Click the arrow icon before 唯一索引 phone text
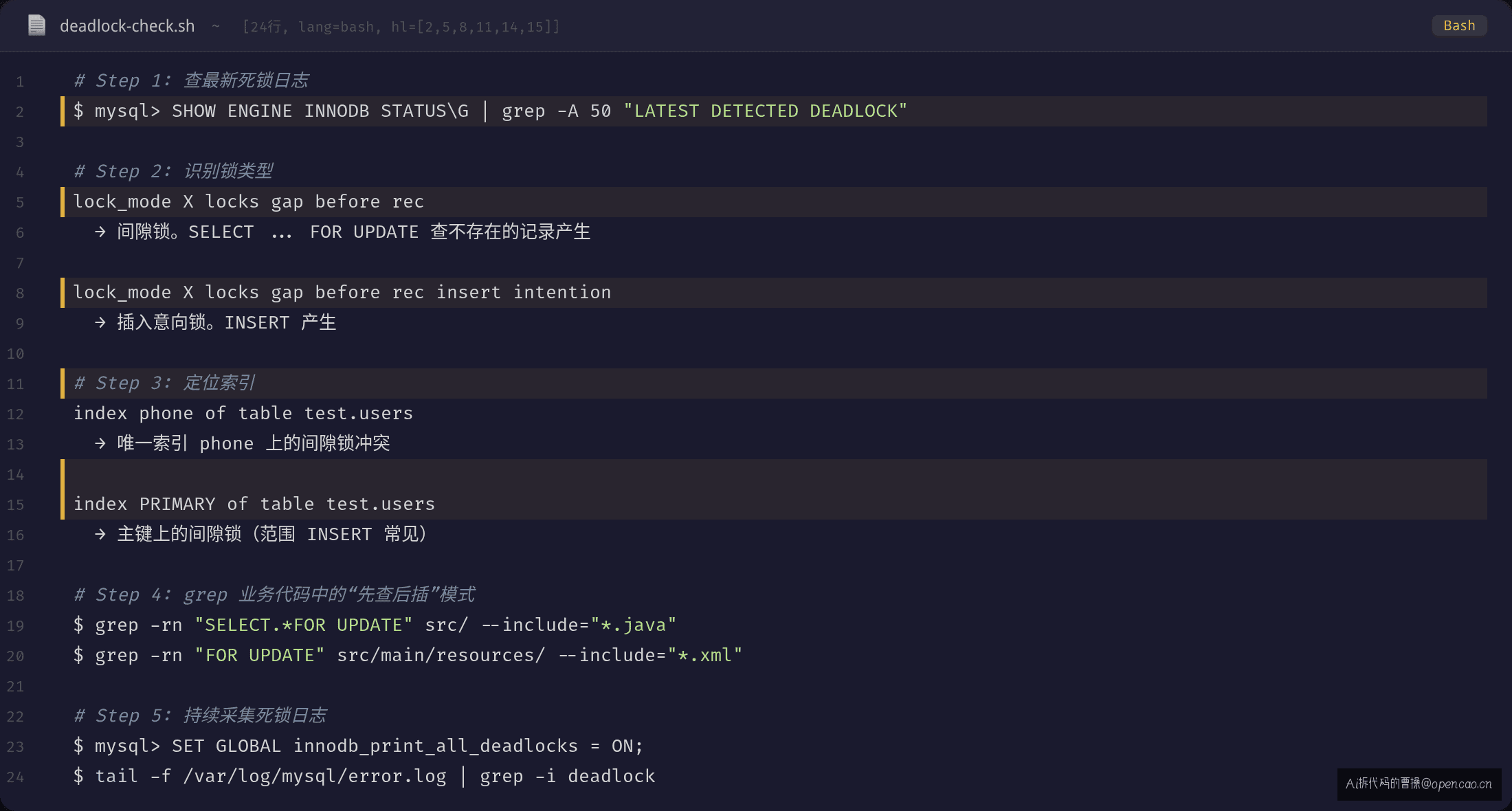The width and height of the screenshot is (1512, 811). click(100, 444)
